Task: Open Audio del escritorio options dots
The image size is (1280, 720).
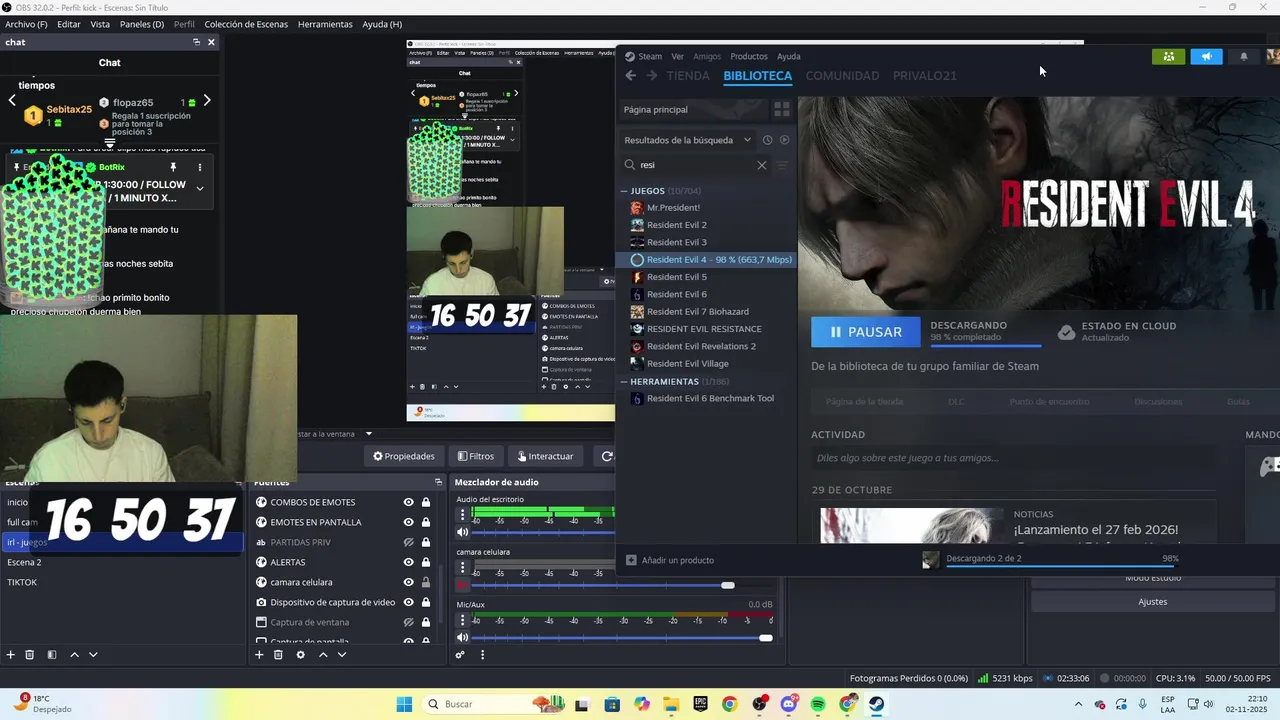Action: point(463,515)
